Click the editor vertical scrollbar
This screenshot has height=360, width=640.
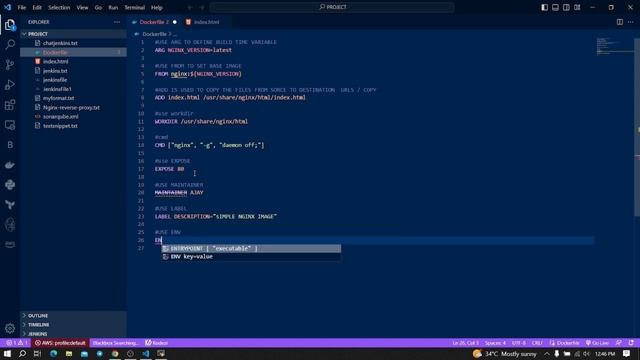[x=637, y=127]
